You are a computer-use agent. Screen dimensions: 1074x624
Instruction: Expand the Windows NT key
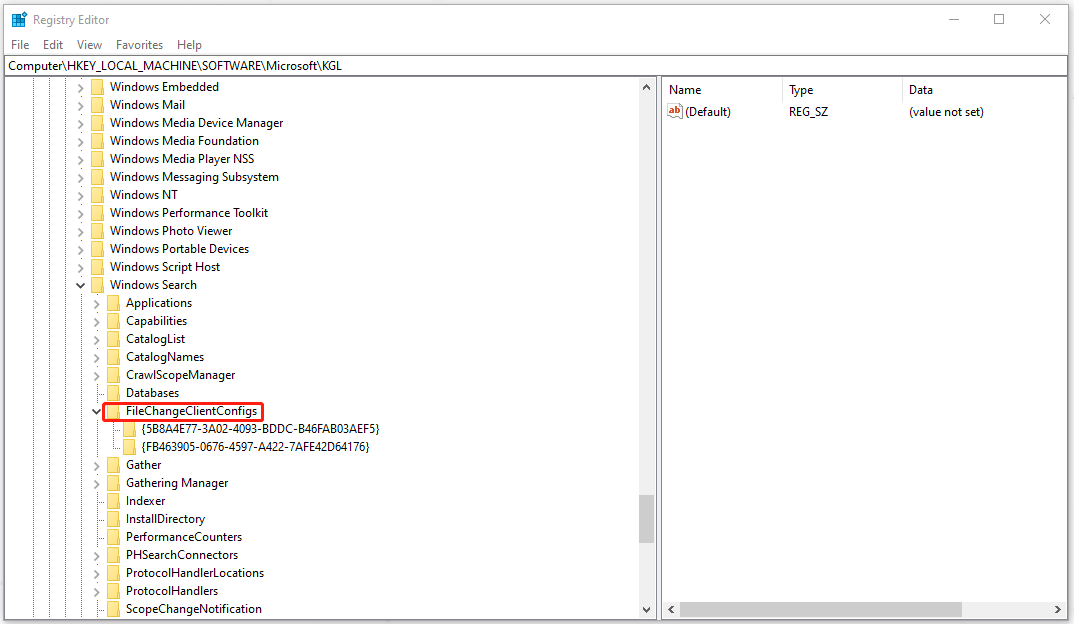pos(80,194)
